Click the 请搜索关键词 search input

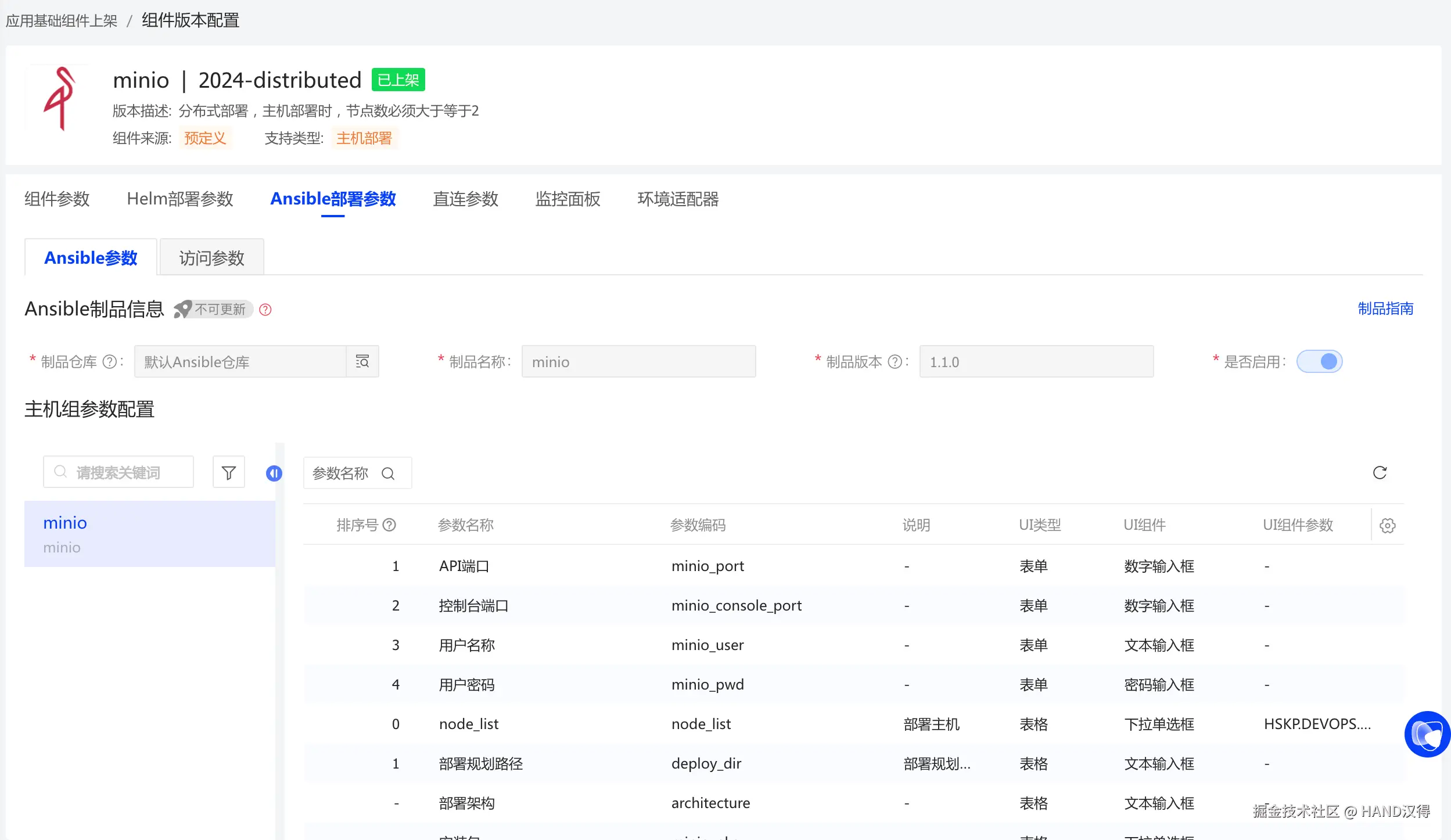tap(118, 472)
